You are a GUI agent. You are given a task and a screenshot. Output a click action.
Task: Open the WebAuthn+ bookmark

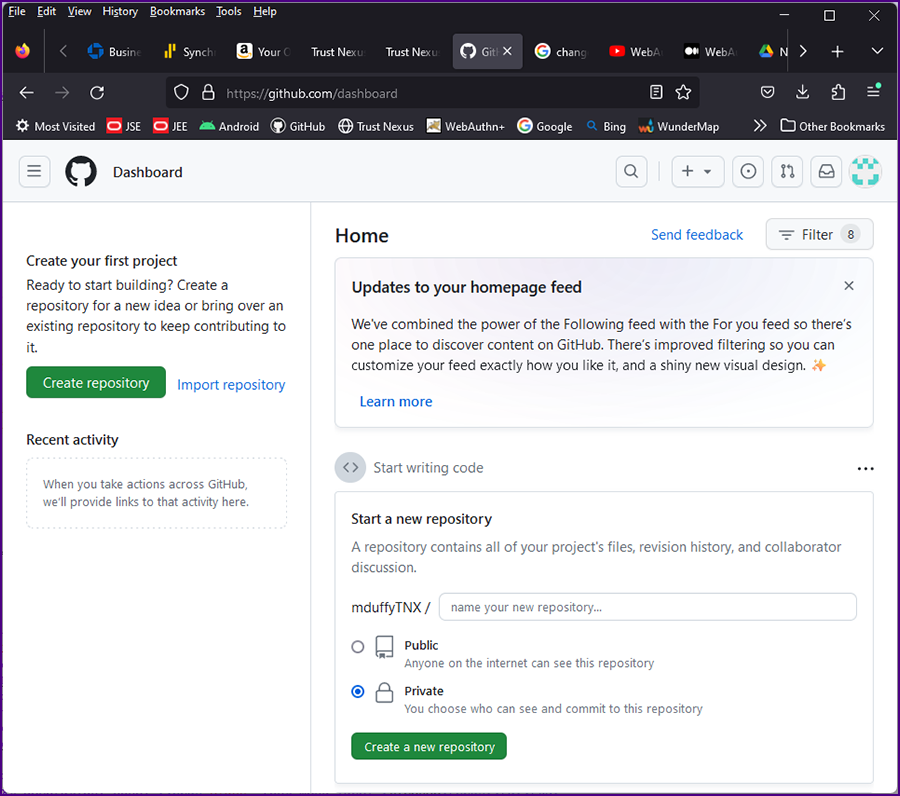[465, 126]
